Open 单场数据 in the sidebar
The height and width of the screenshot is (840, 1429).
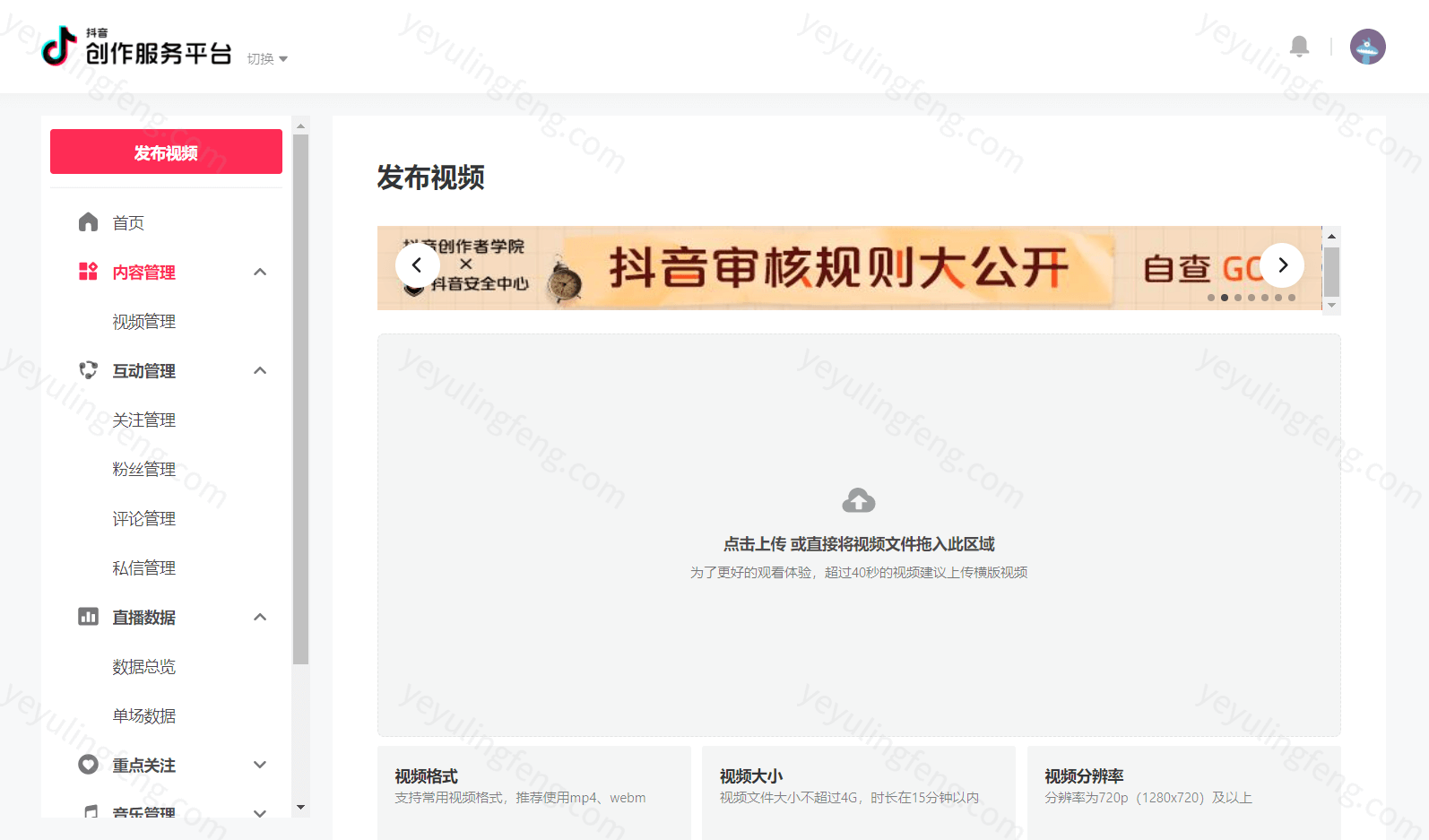144,715
